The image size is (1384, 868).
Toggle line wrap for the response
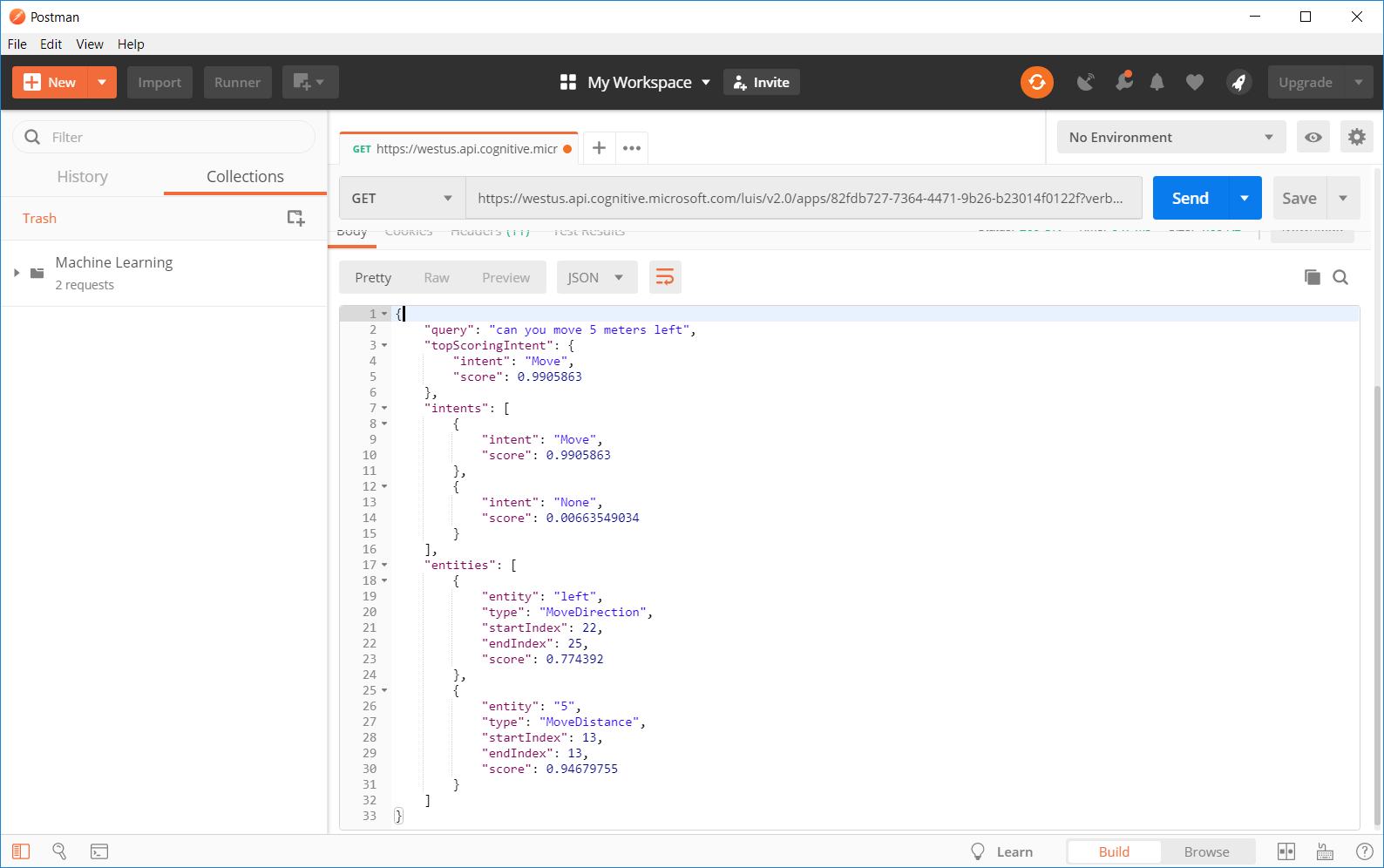[x=665, y=277]
